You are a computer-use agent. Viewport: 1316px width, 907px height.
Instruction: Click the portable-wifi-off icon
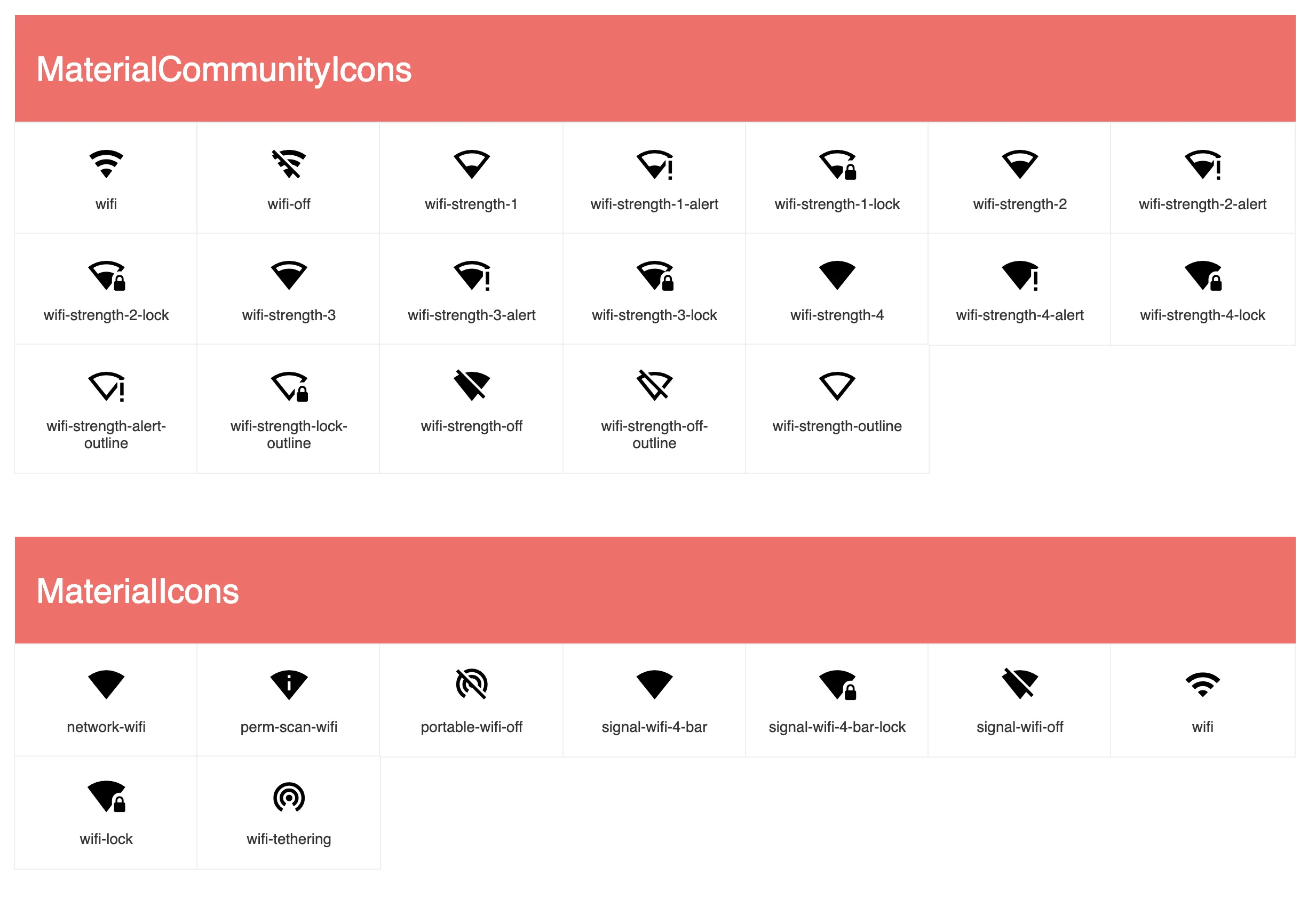(471, 683)
